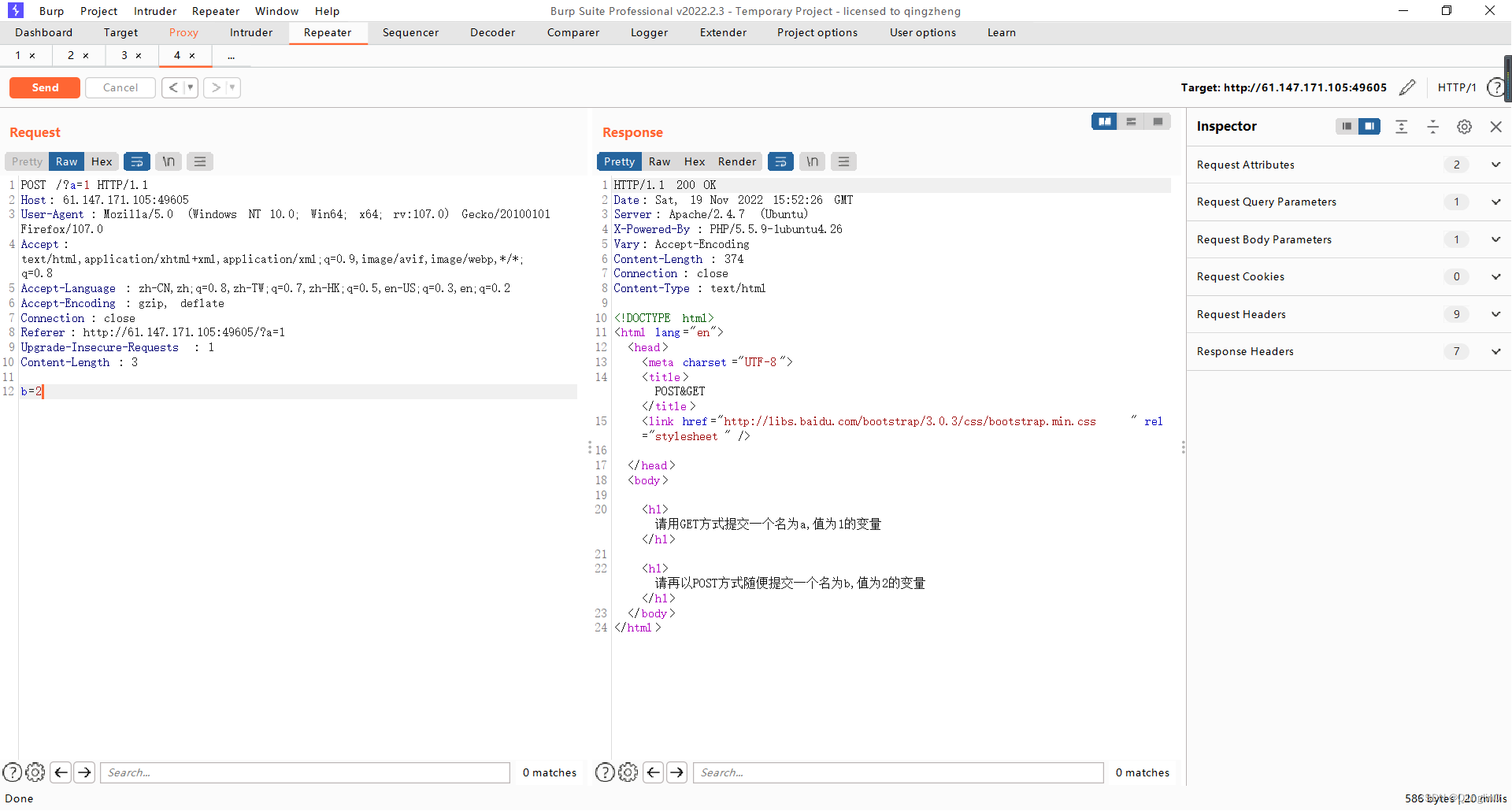
Task: Click the Request search input field
Action: [305, 772]
